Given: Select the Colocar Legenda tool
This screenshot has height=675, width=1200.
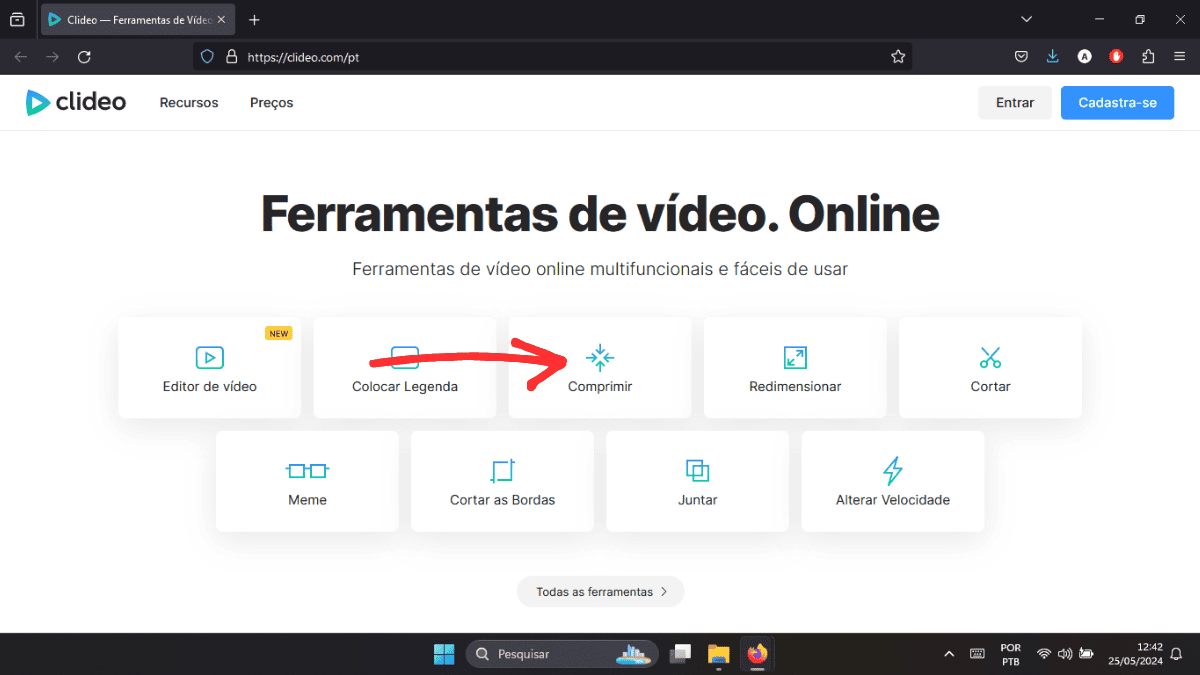Looking at the screenshot, I should [x=404, y=368].
